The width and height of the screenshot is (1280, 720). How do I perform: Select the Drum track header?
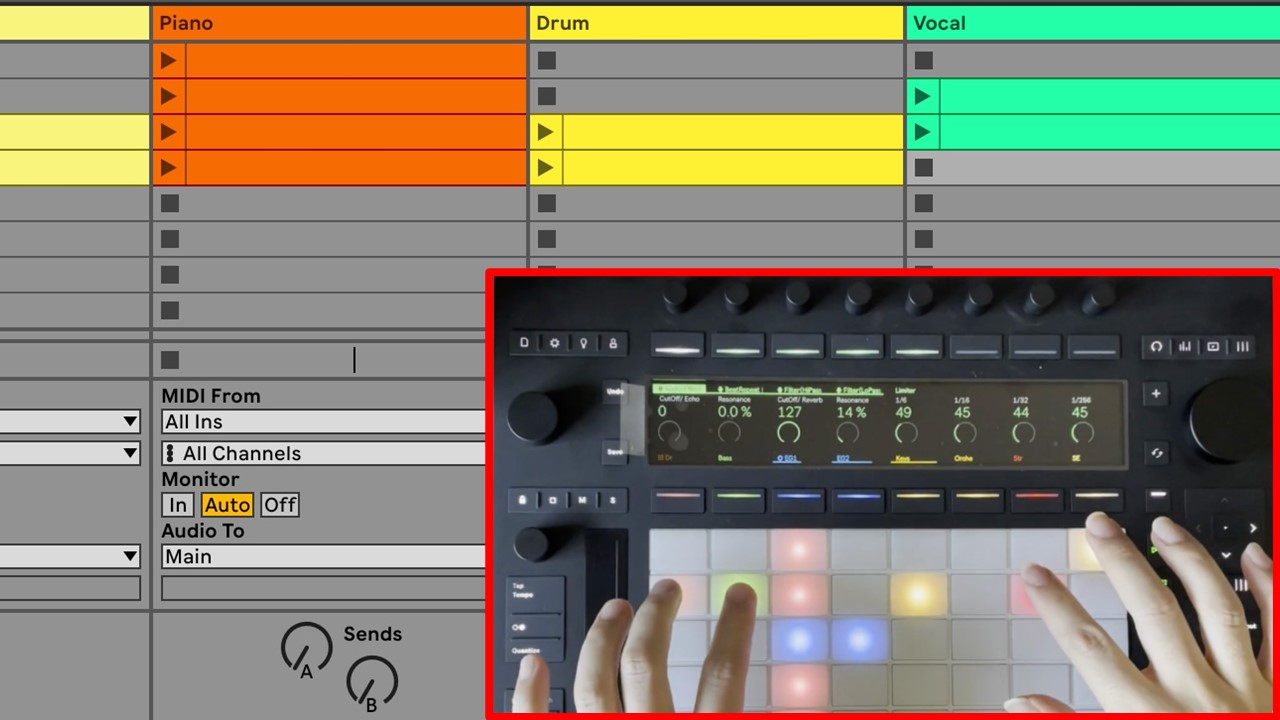coord(717,23)
